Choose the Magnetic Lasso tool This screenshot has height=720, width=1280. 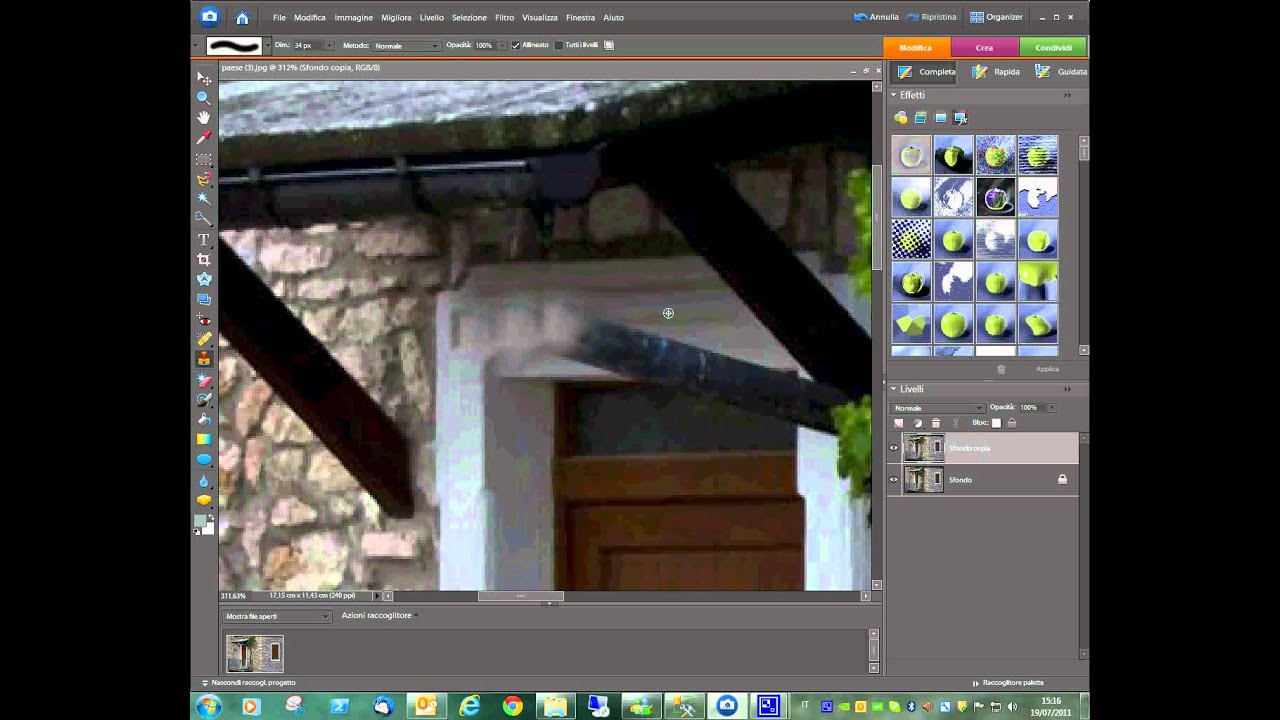pyautogui.click(x=204, y=179)
